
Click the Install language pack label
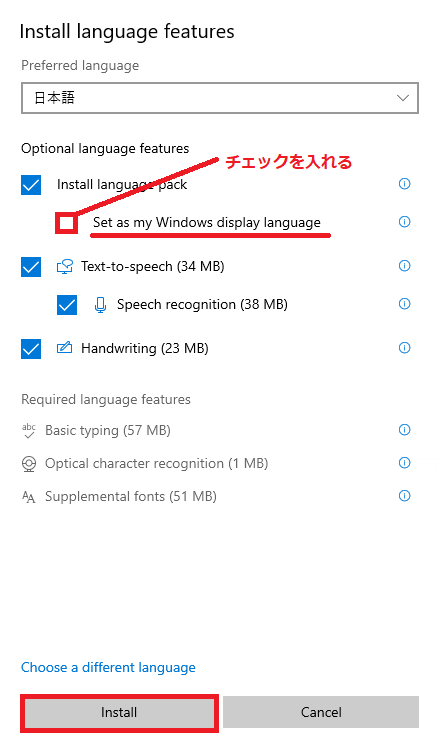[122, 184]
